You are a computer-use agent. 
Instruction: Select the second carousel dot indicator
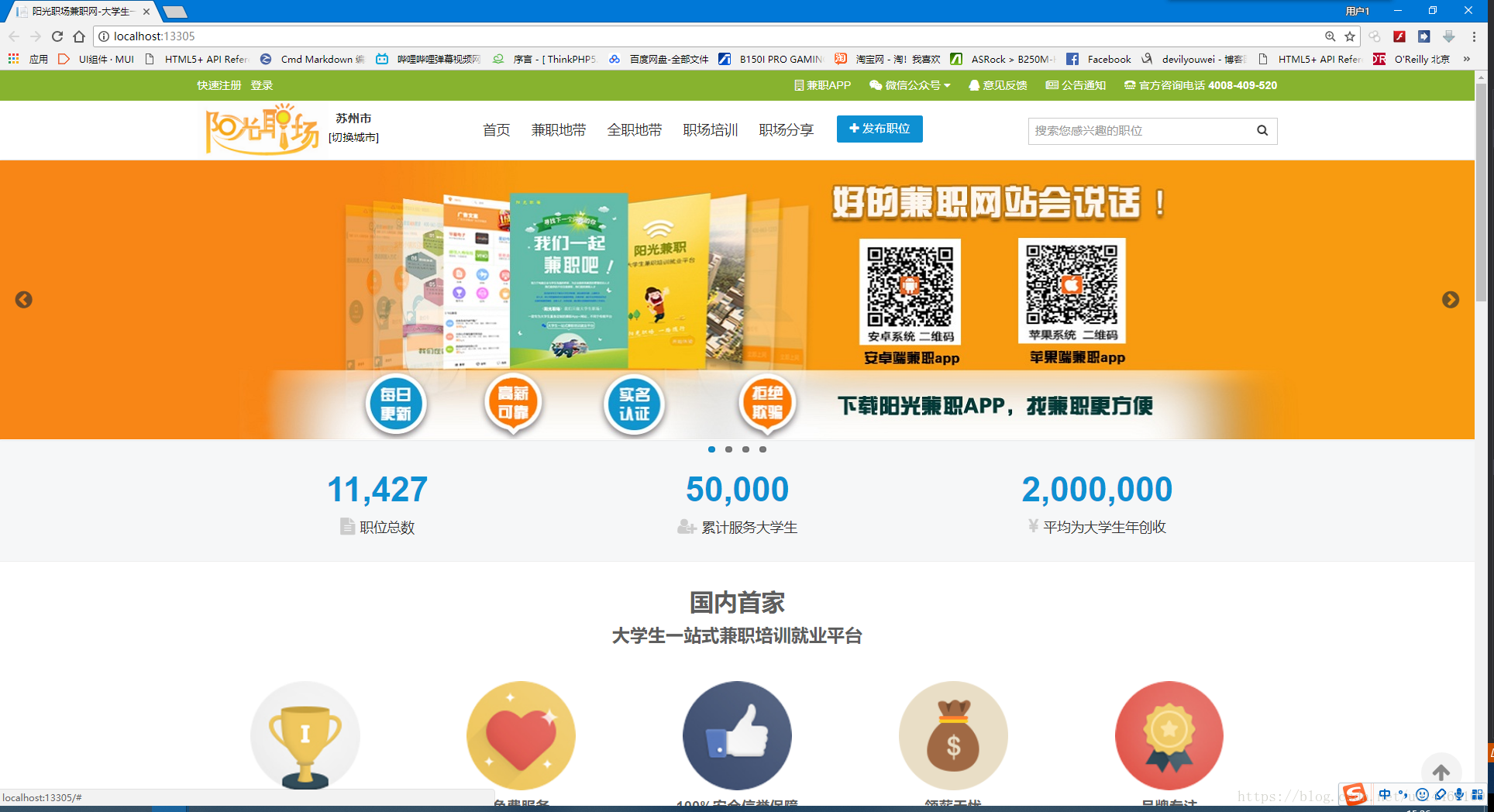point(728,449)
